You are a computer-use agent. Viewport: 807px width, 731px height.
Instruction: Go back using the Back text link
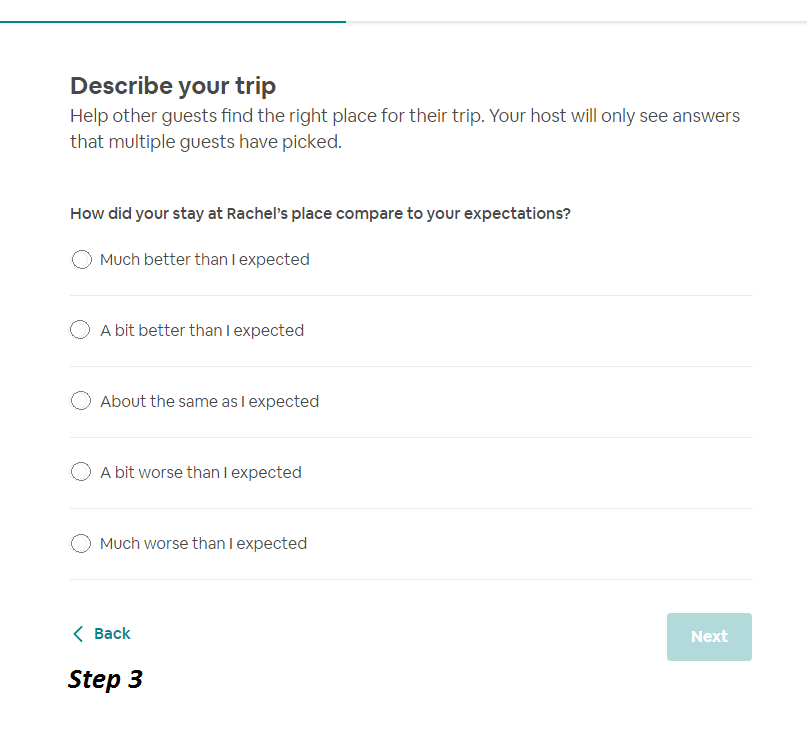112,634
